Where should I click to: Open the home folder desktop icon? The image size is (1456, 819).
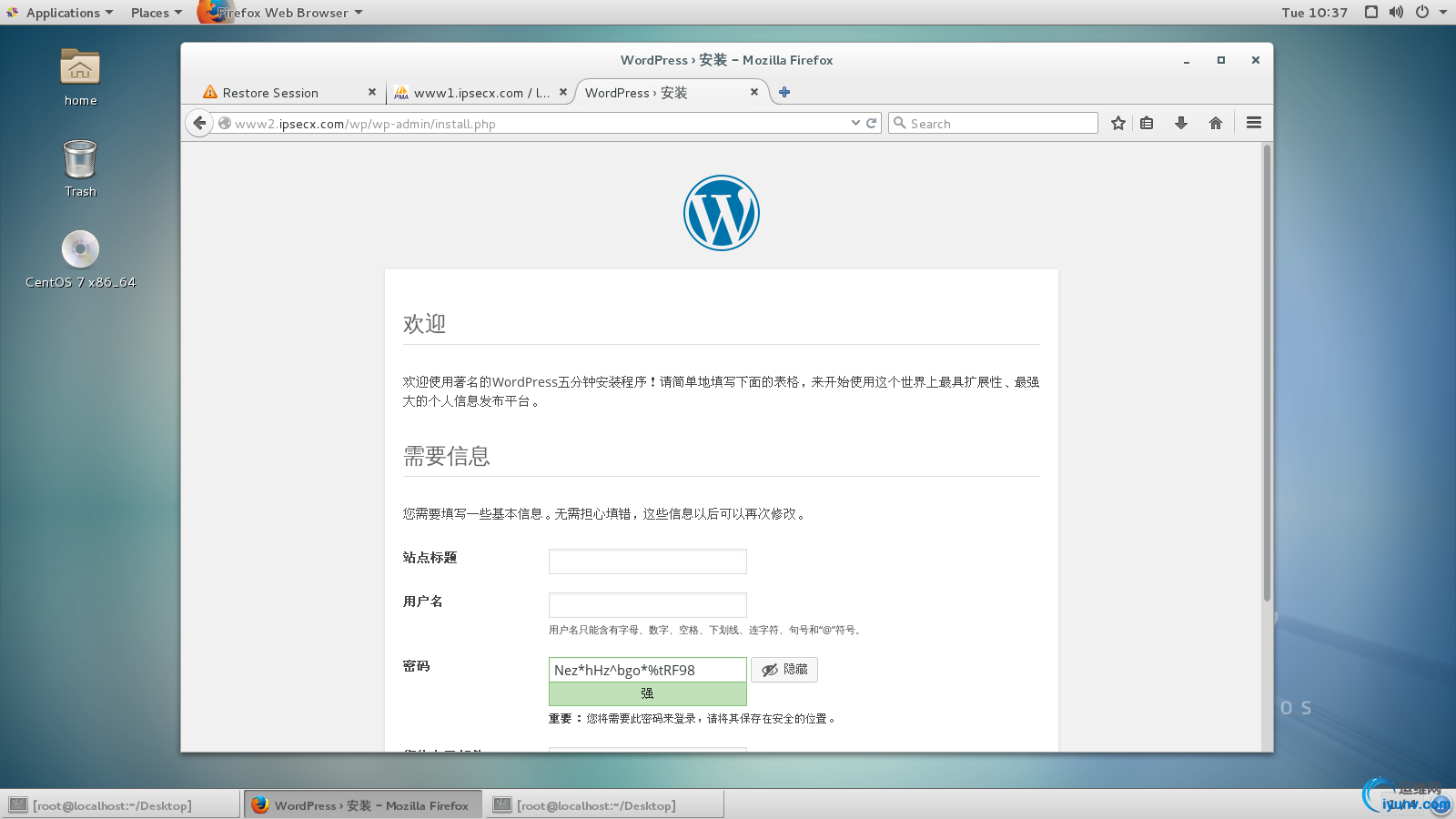point(80,77)
